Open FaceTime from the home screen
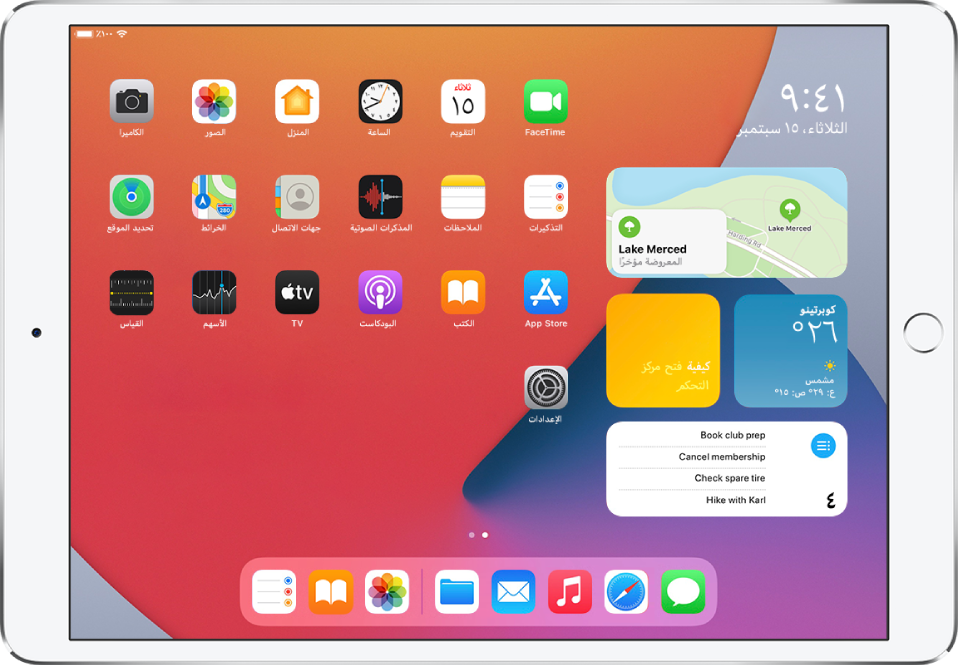This screenshot has height=665, width=958. coord(545,101)
